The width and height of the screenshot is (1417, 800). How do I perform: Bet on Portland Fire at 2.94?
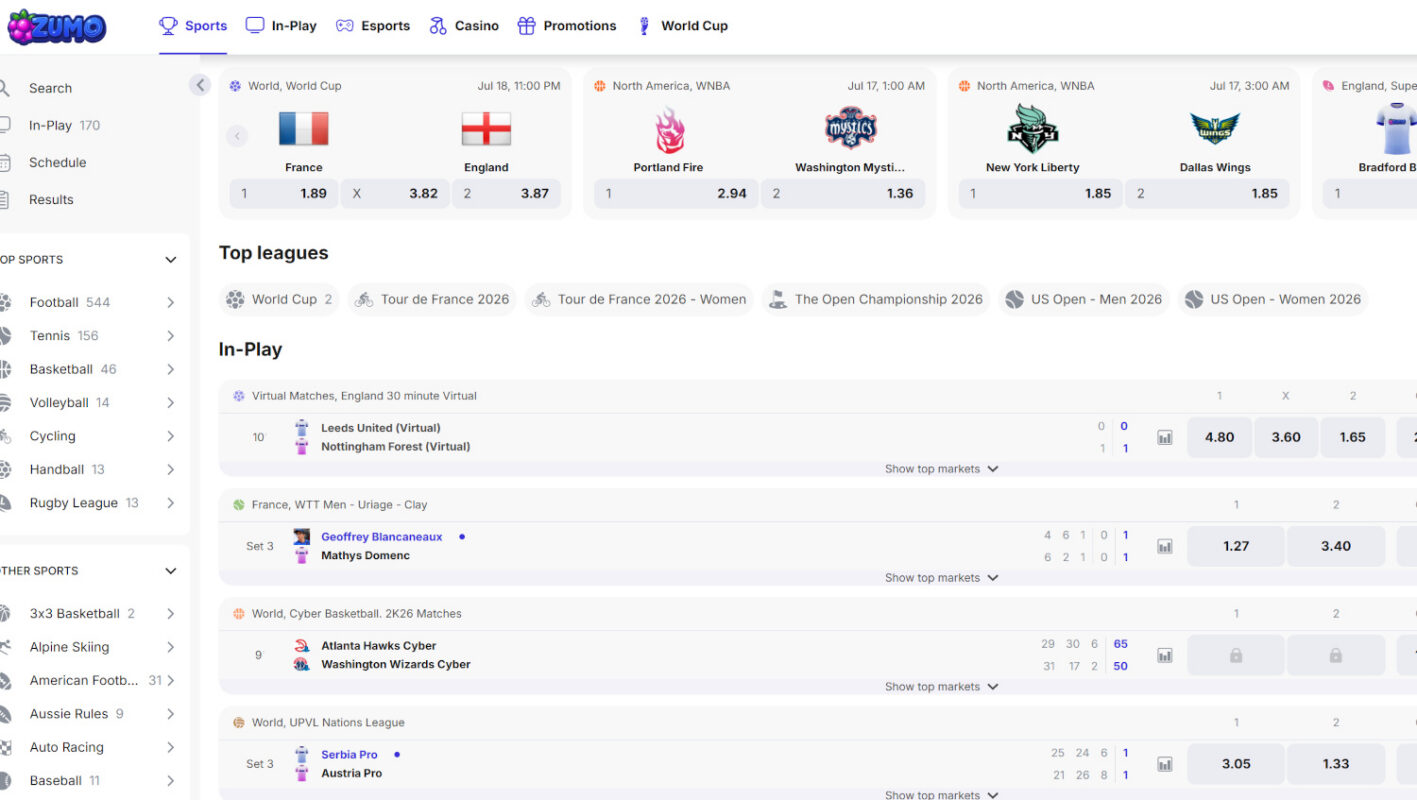click(676, 194)
